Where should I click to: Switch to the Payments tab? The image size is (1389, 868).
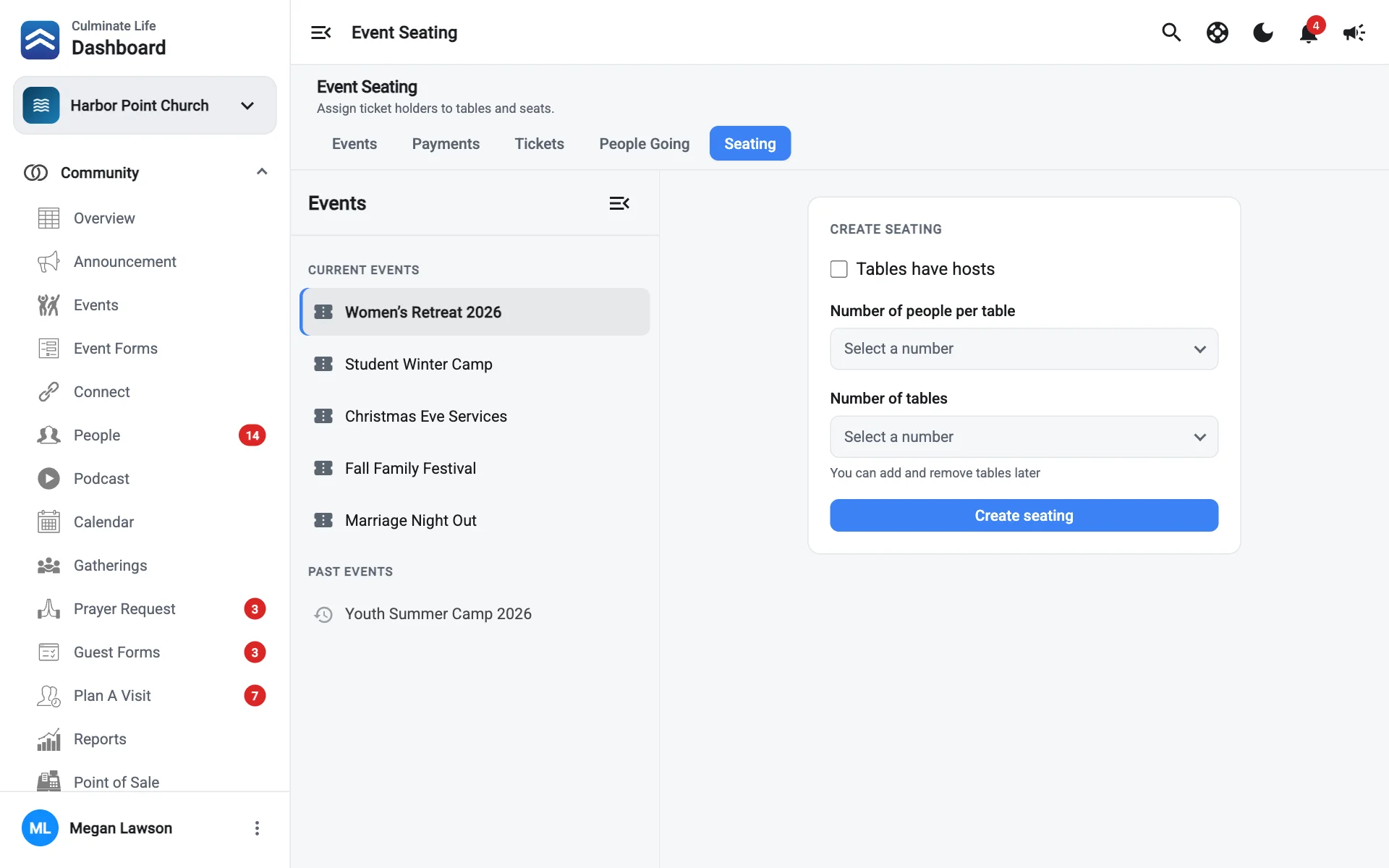click(446, 144)
